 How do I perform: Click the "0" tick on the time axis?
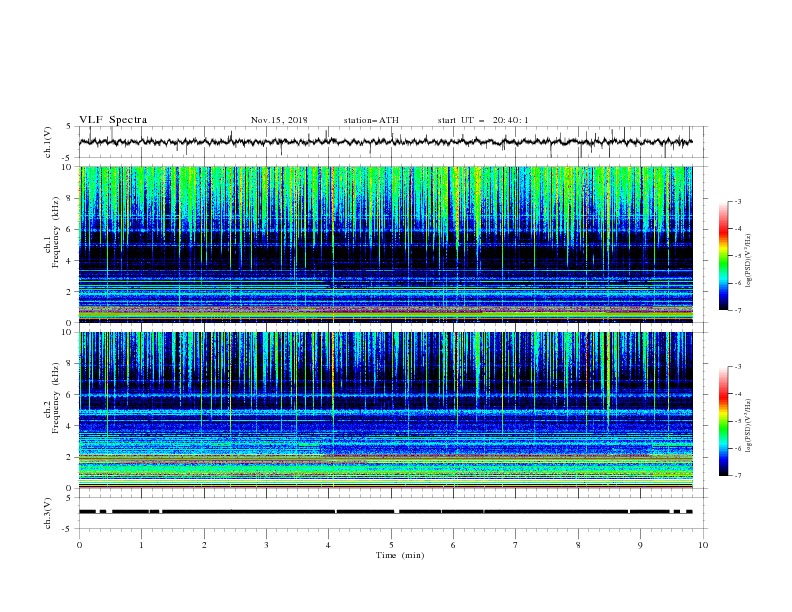tap(79, 545)
